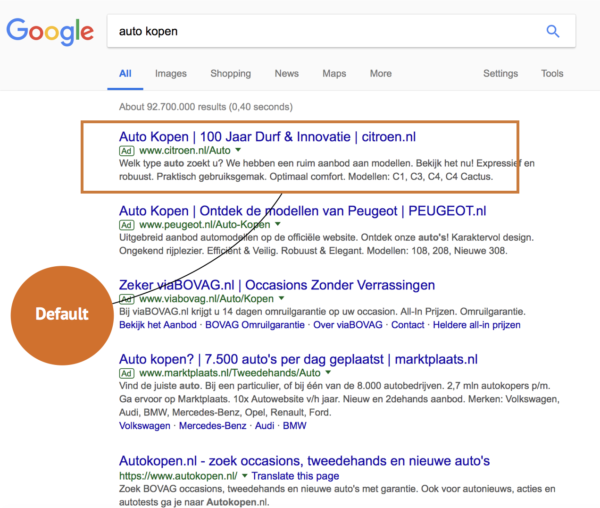Switch to the All tab
The width and height of the screenshot is (600, 508).
pyautogui.click(x=125, y=73)
